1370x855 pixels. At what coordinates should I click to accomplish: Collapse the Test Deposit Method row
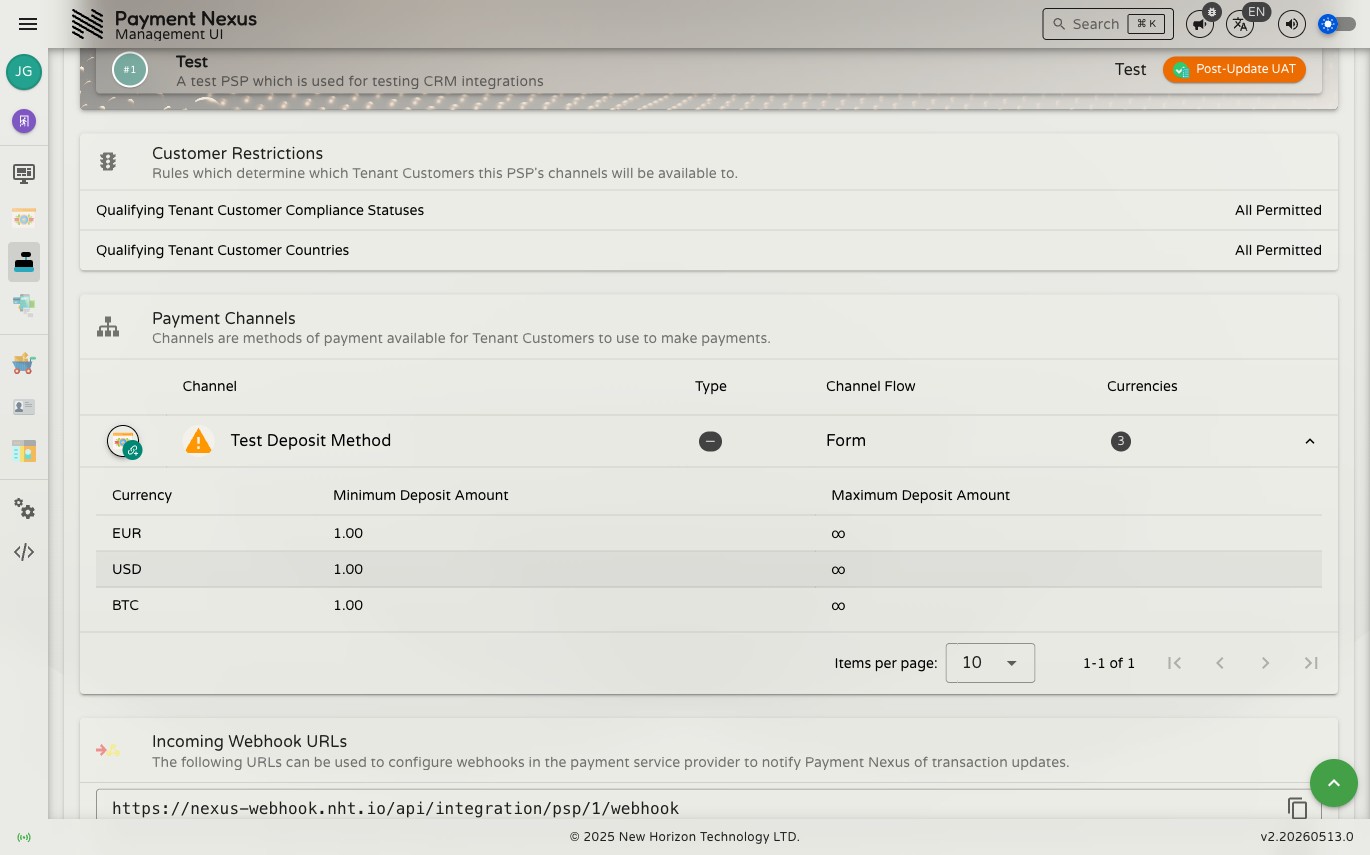coord(1310,441)
